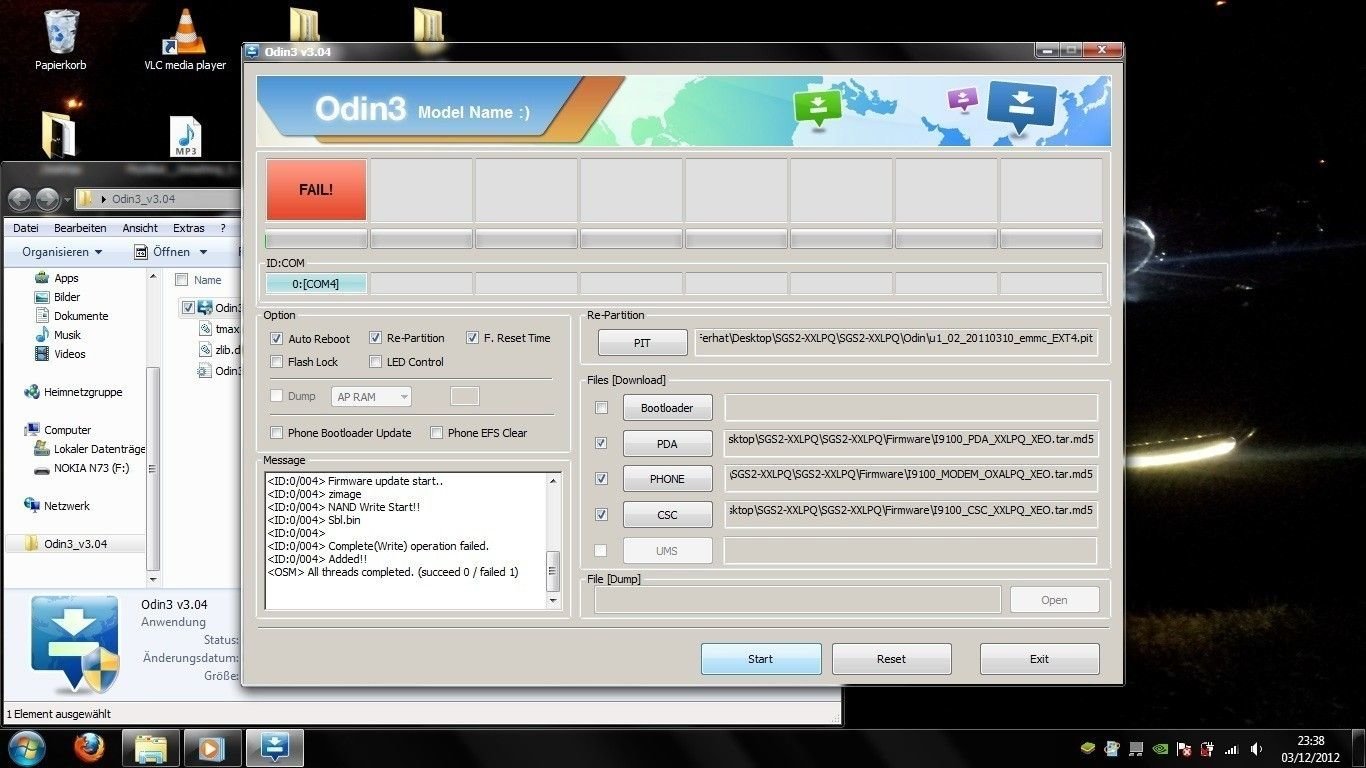Toggle the Name column select-all checkbox in Explorer
This screenshot has width=1366, height=768.
[181, 280]
